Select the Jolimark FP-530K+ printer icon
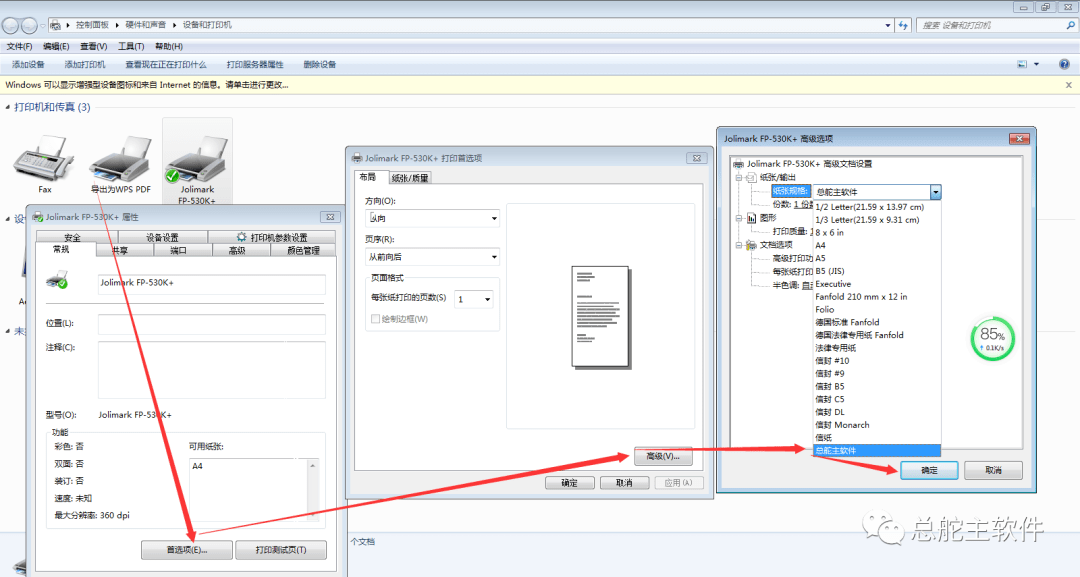 [x=198, y=158]
